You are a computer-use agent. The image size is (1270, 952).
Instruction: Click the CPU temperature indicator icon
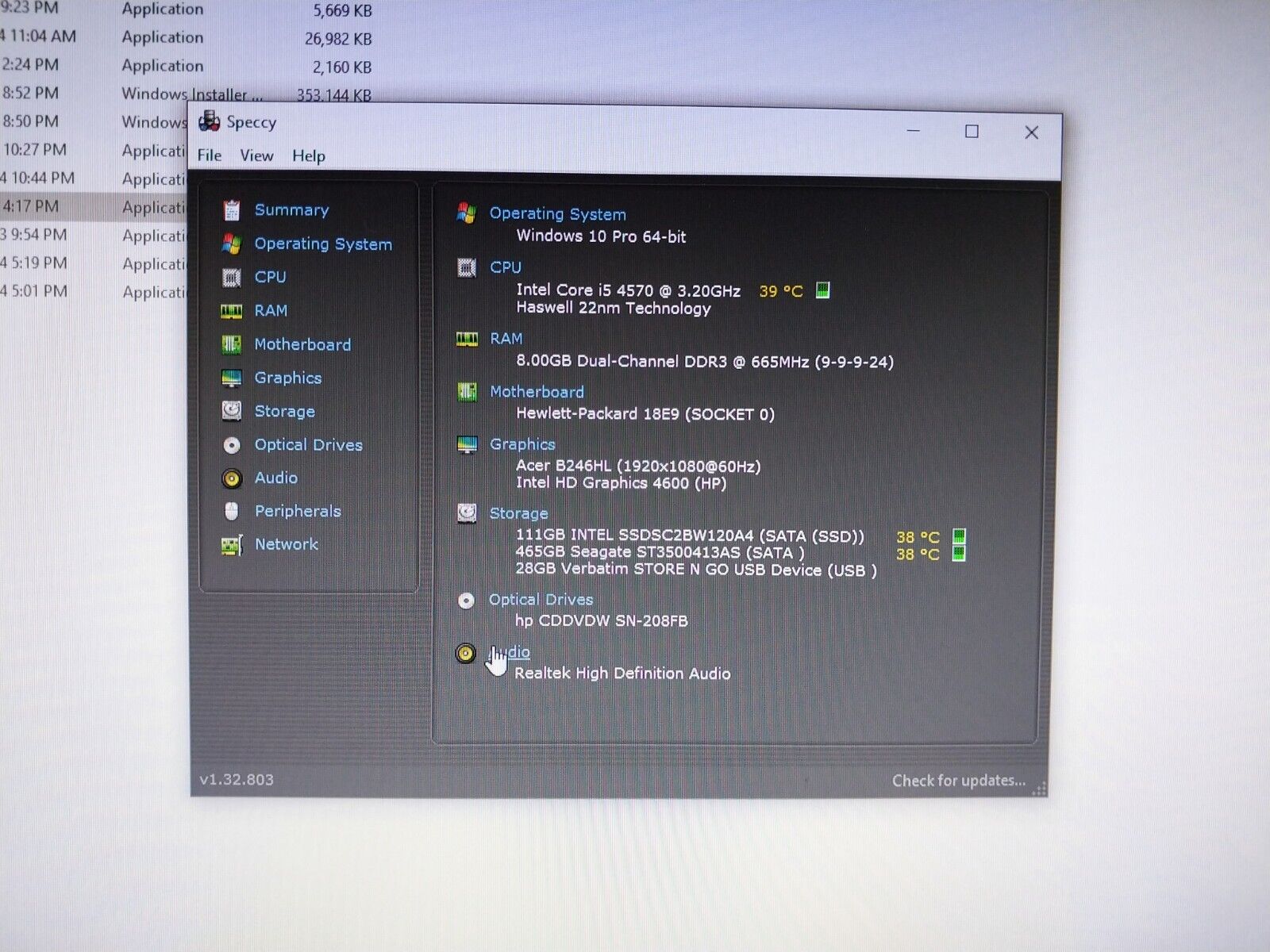tap(822, 290)
